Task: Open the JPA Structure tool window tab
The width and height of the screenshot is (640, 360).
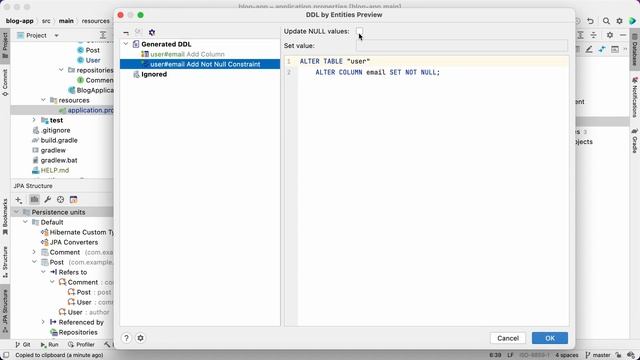Action: (5, 310)
